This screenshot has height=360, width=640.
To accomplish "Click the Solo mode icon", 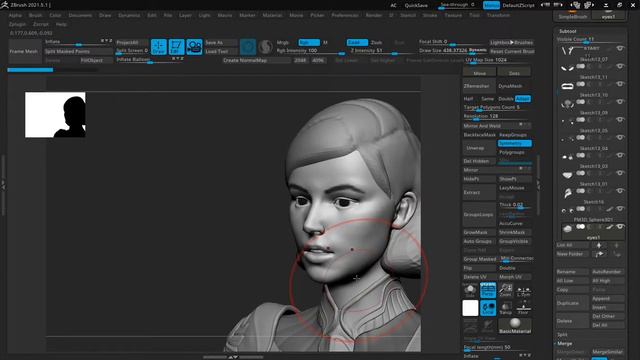I will coord(470,290).
